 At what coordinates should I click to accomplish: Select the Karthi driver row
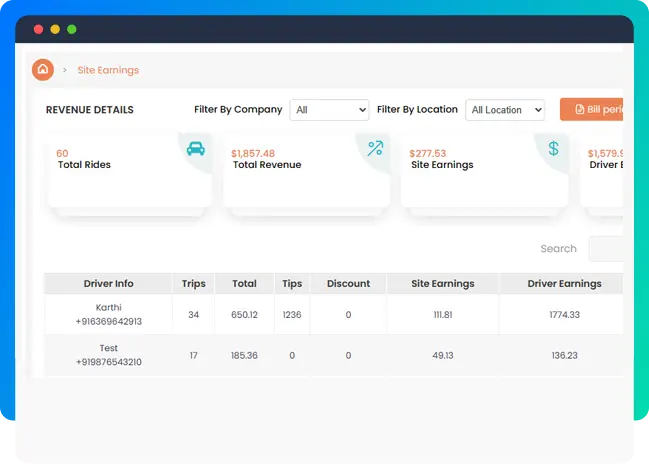tap(108, 315)
